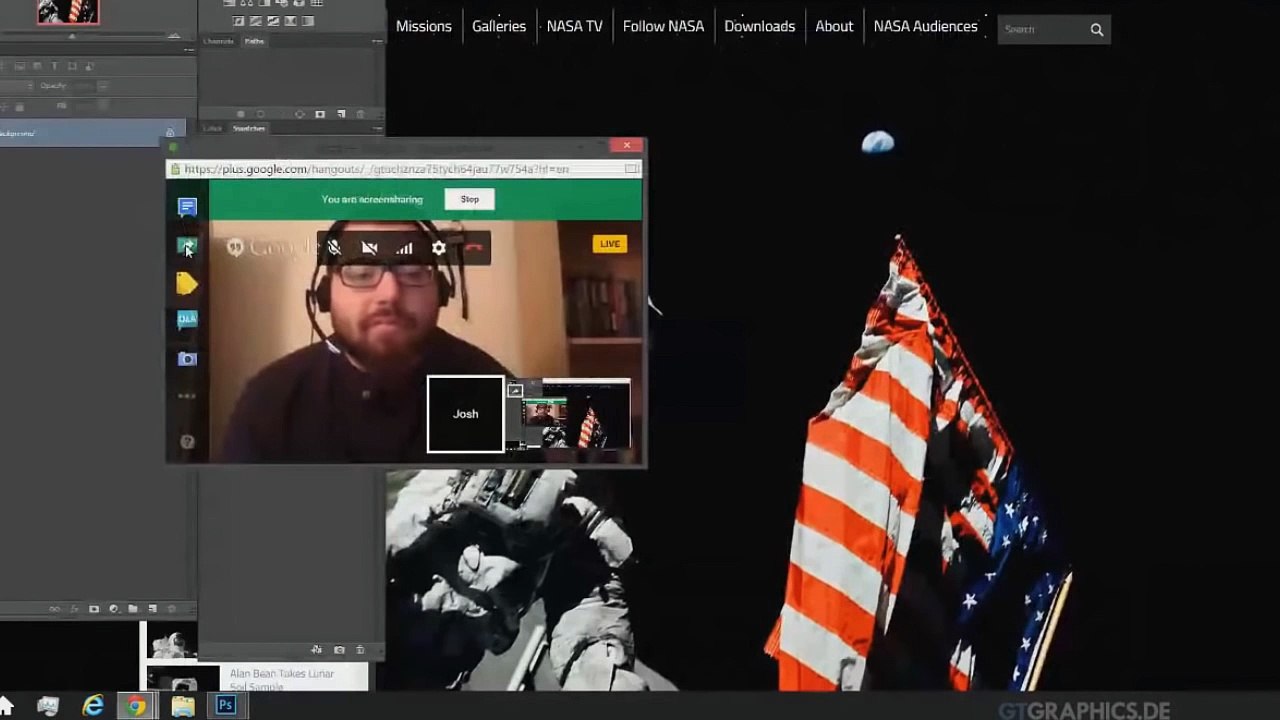Switch to the Swatches tab in Photoshop
The image size is (1280, 720).
point(249,128)
